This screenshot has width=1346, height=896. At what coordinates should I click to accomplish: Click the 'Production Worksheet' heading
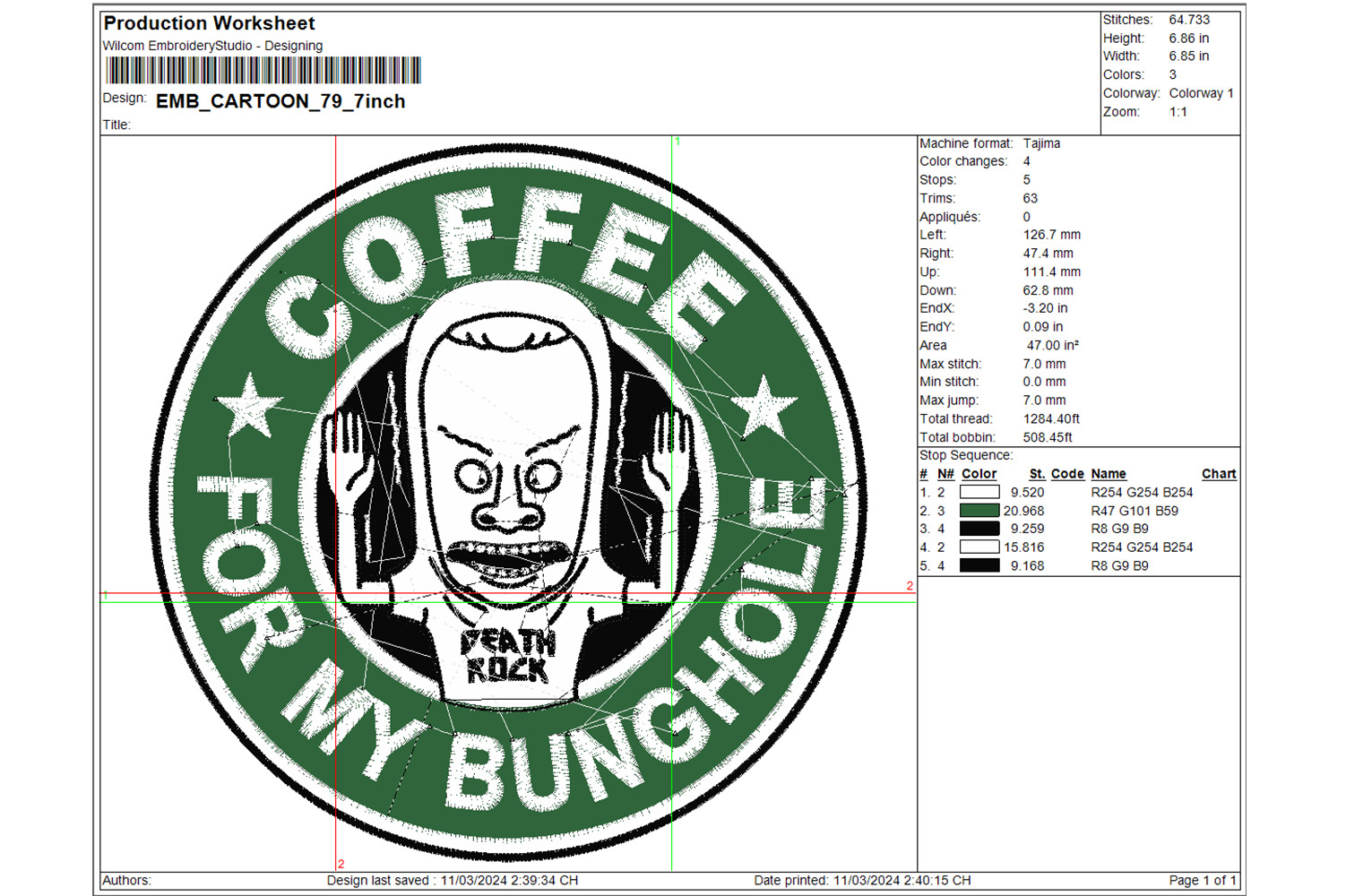click(210, 23)
